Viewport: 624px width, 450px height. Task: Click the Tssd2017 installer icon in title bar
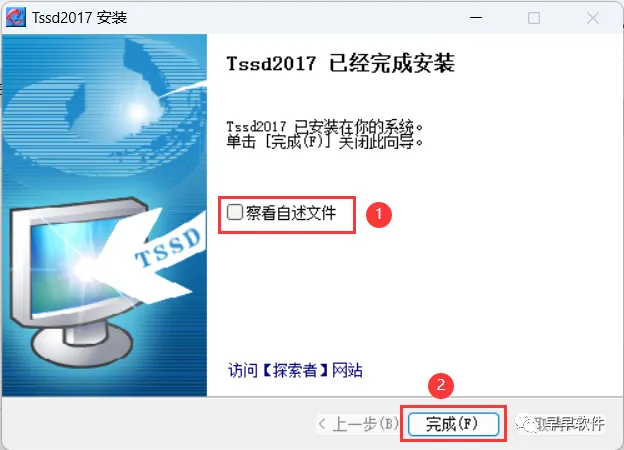16,17
